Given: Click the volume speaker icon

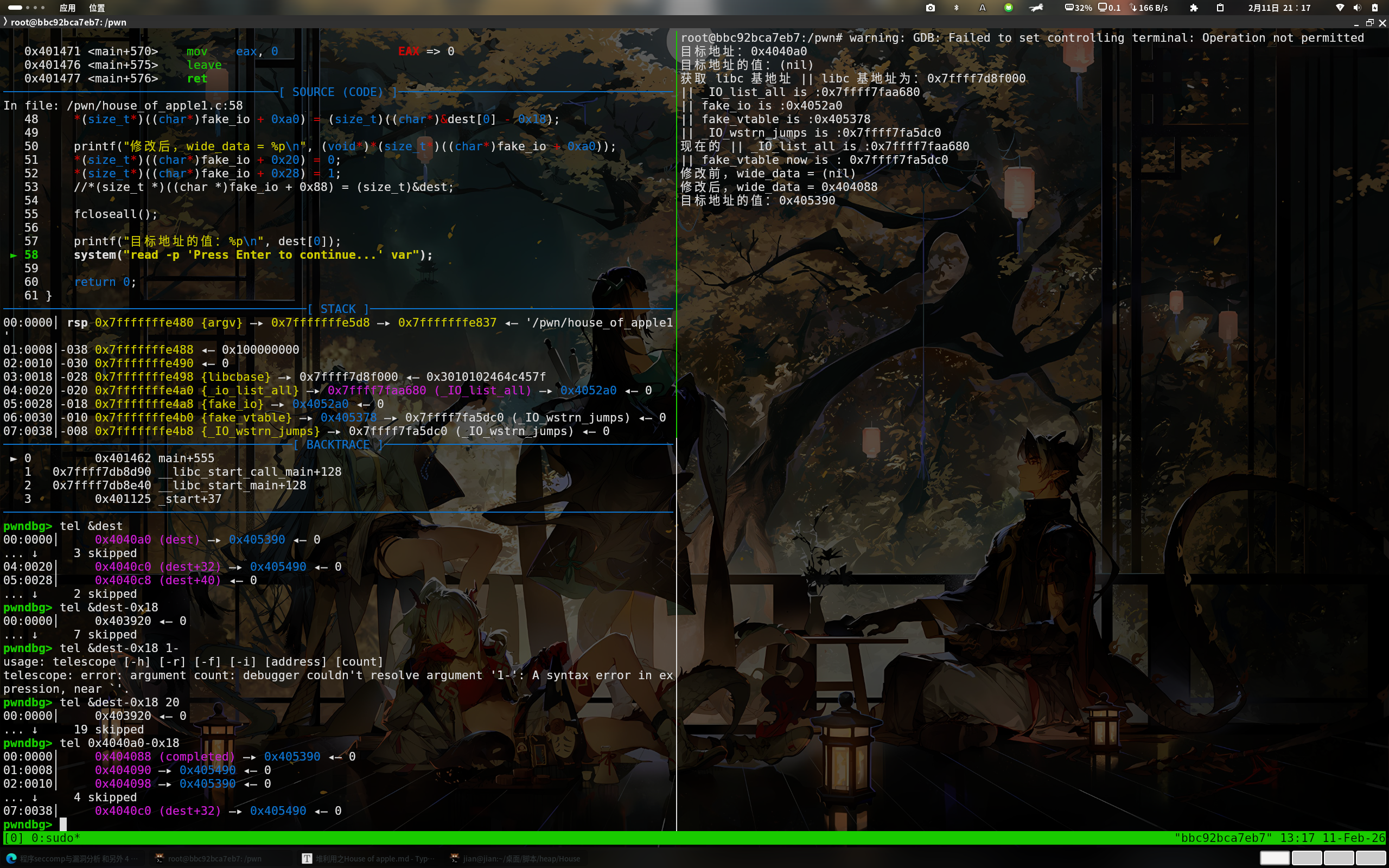Looking at the screenshot, I should point(1357,8).
